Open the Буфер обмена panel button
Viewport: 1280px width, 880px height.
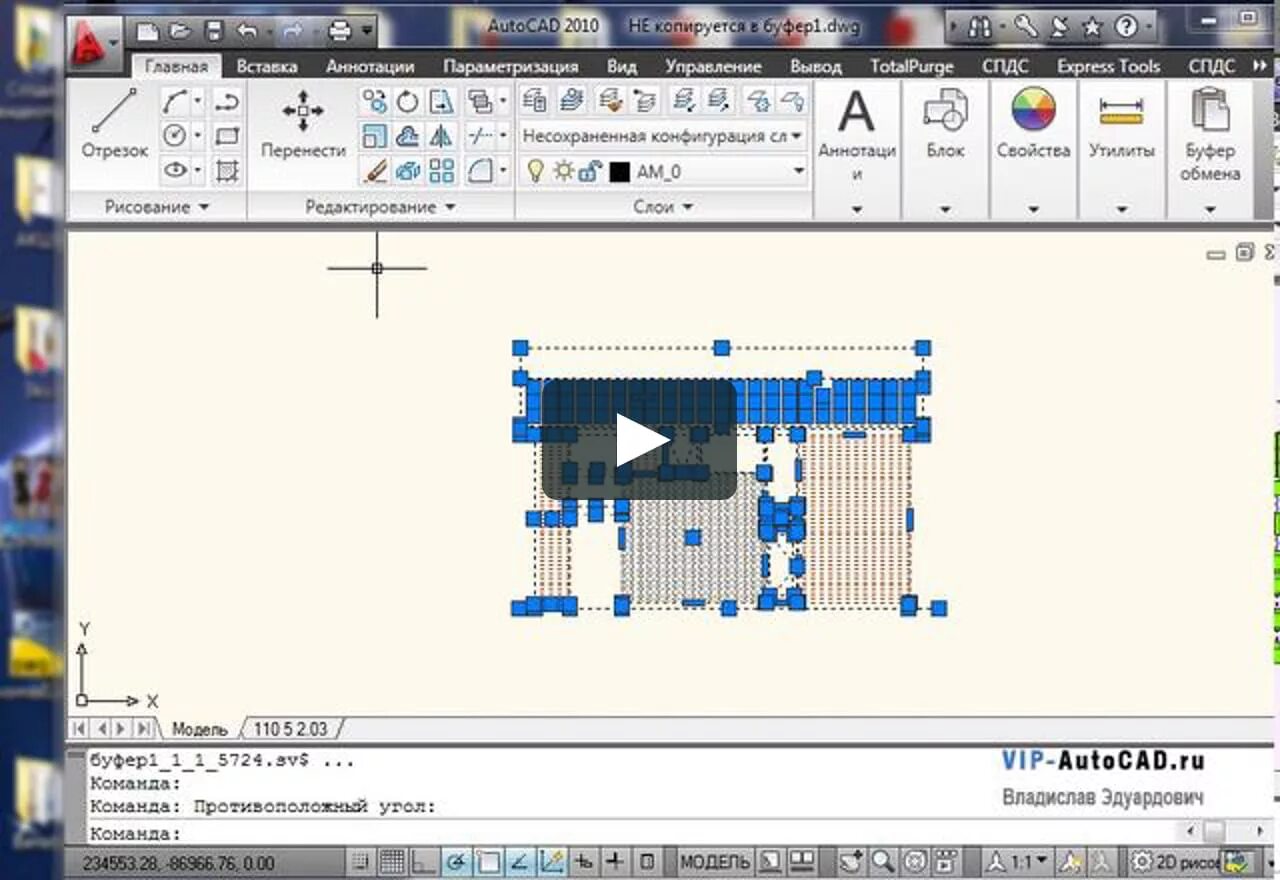click(1210, 150)
